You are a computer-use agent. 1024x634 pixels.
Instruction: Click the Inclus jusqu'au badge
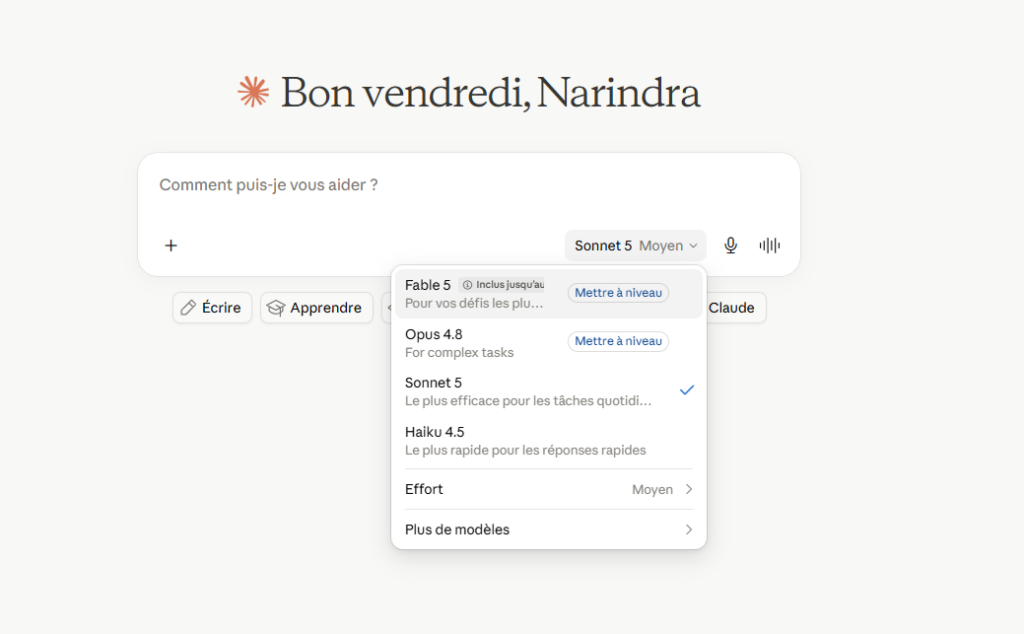coord(502,285)
